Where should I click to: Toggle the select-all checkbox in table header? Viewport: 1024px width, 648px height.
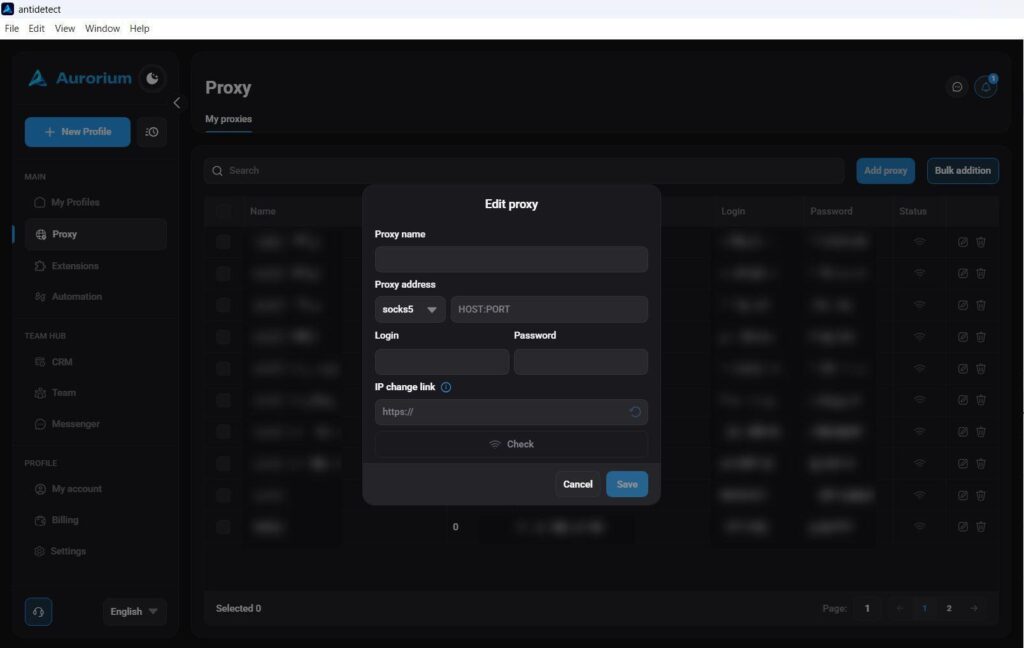click(x=223, y=211)
